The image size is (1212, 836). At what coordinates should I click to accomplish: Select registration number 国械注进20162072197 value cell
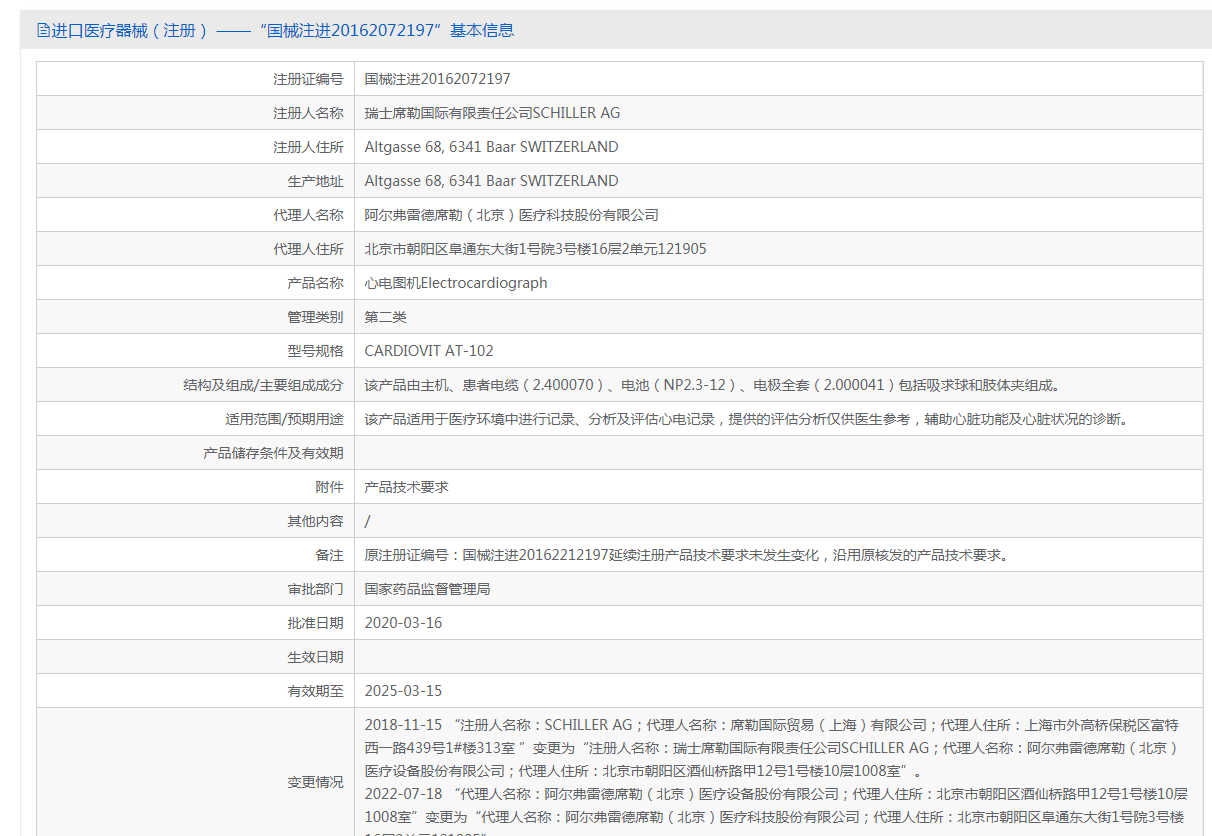click(x=437, y=79)
